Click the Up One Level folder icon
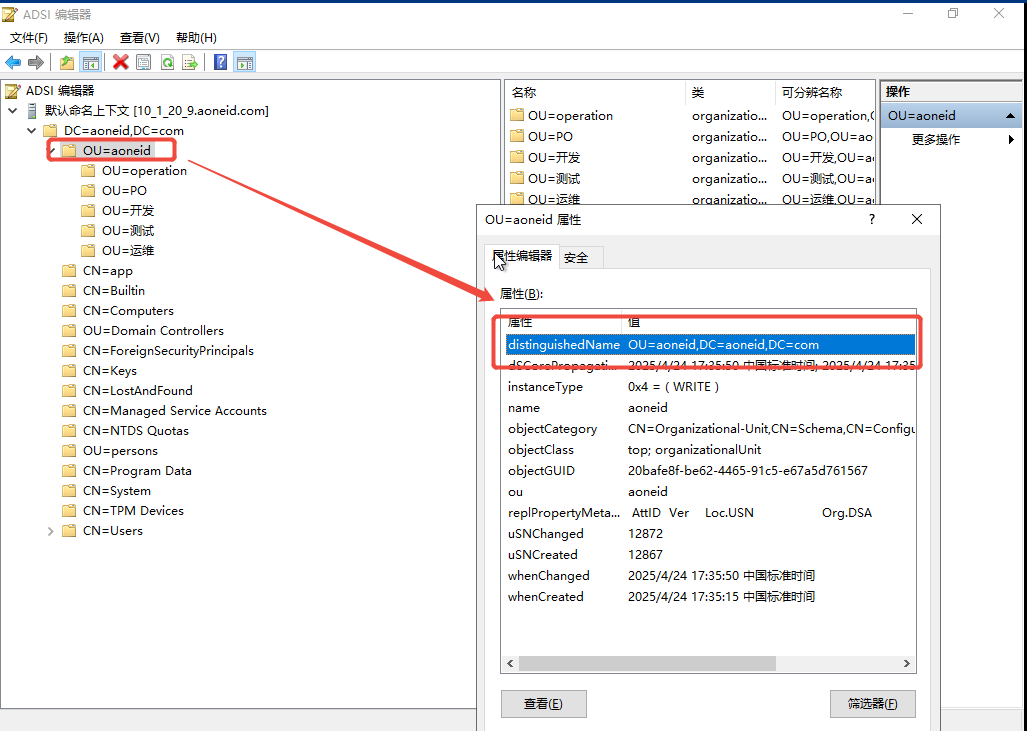This screenshot has height=731, width=1027. click(x=67, y=62)
